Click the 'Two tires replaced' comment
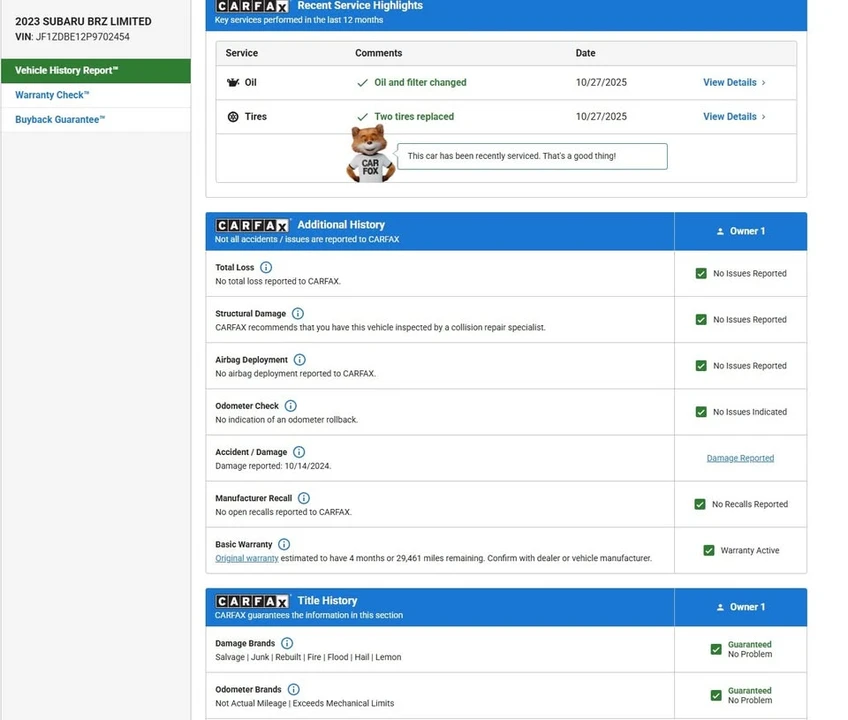The width and height of the screenshot is (848, 720). [x=414, y=116]
